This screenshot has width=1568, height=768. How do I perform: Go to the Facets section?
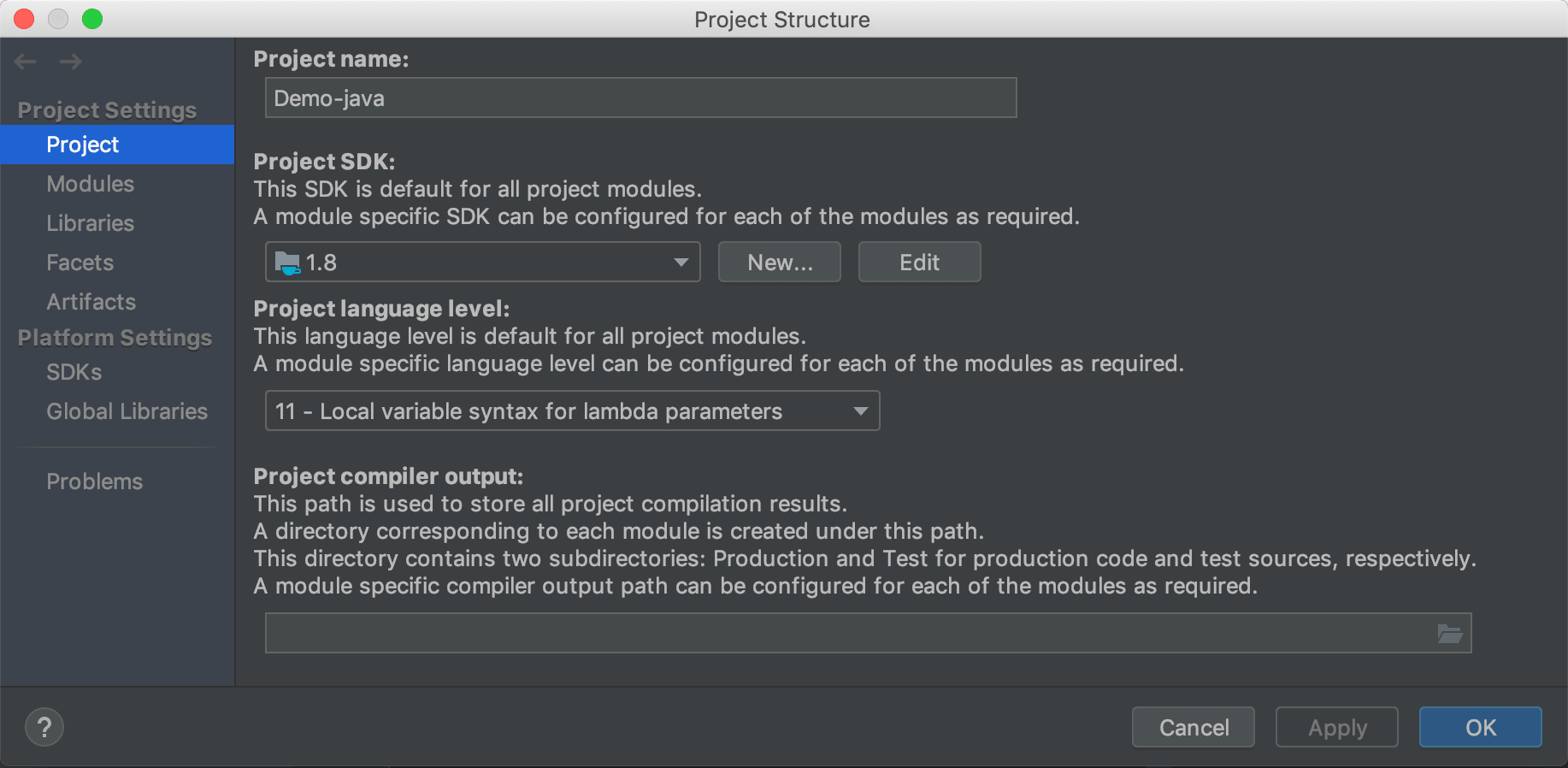click(x=80, y=263)
